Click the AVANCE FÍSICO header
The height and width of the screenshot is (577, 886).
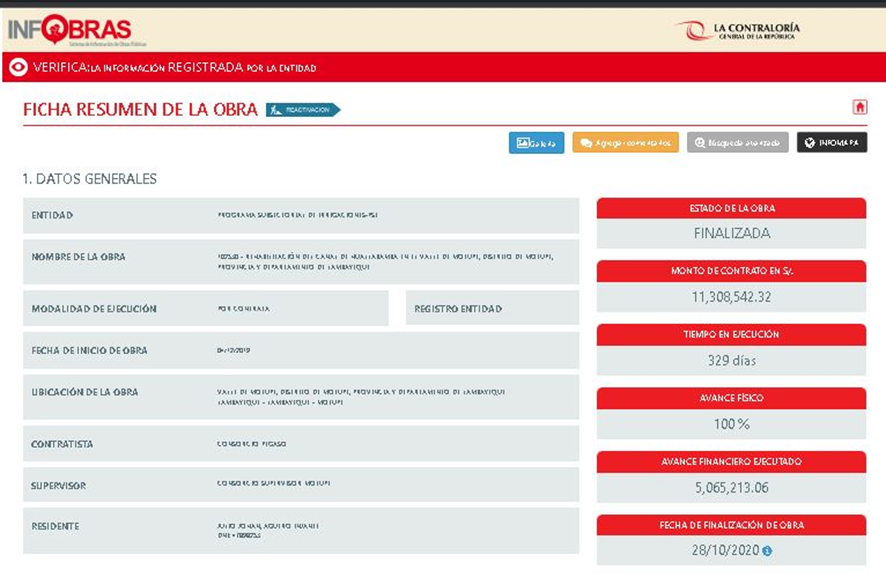[732, 398]
